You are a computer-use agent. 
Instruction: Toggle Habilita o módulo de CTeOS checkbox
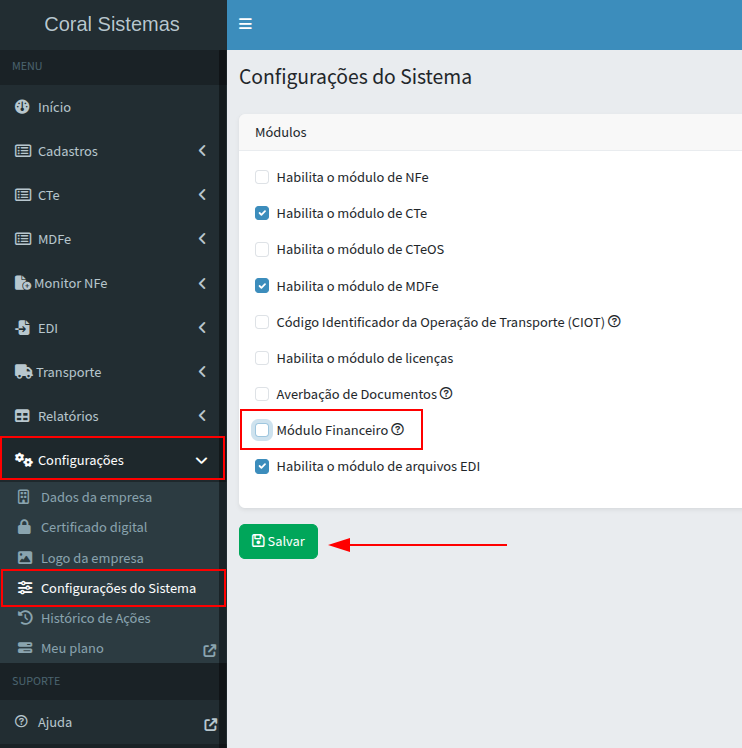click(x=262, y=249)
